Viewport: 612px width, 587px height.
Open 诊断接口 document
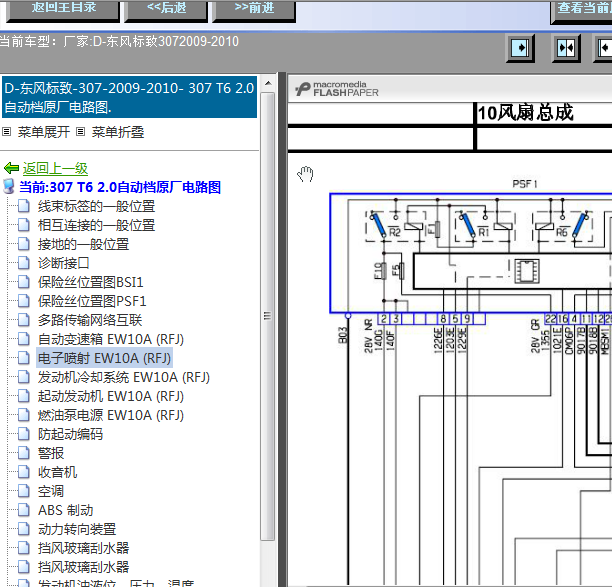point(63,263)
